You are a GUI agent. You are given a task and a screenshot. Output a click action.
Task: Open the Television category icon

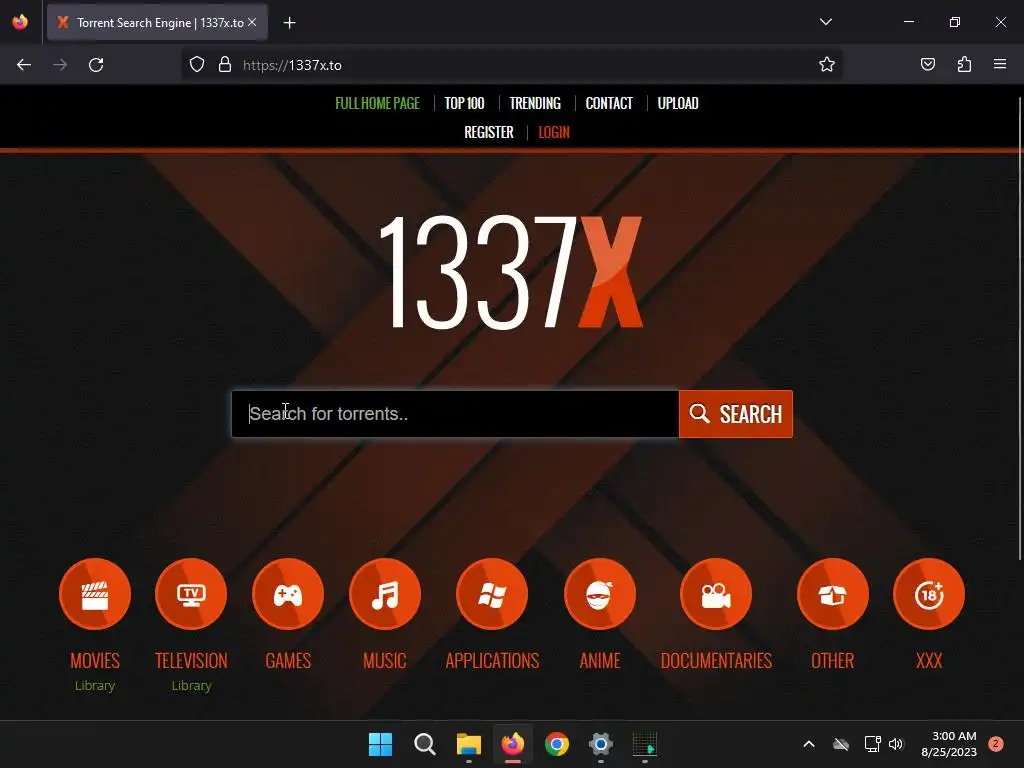tap(191, 594)
